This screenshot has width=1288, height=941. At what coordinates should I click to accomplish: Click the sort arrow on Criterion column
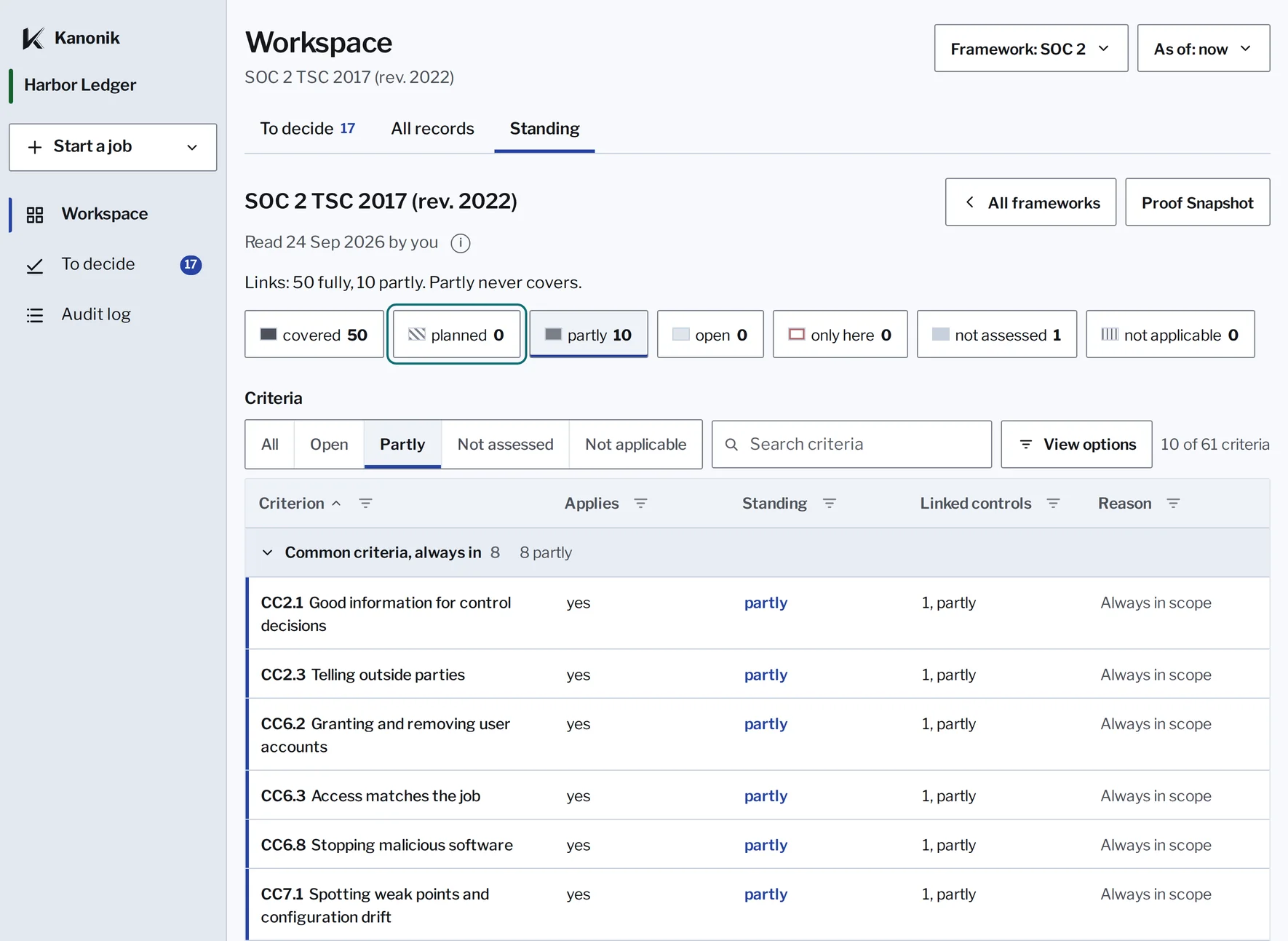pyautogui.click(x=336, y=504)
